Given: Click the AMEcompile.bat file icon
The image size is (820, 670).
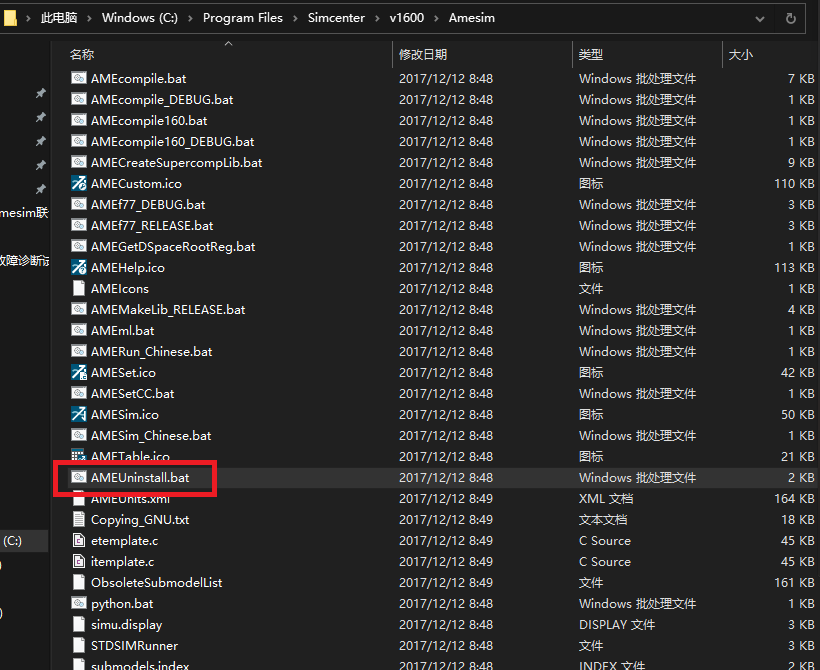Looking at the screenshot, I should [x=78, y=78].
